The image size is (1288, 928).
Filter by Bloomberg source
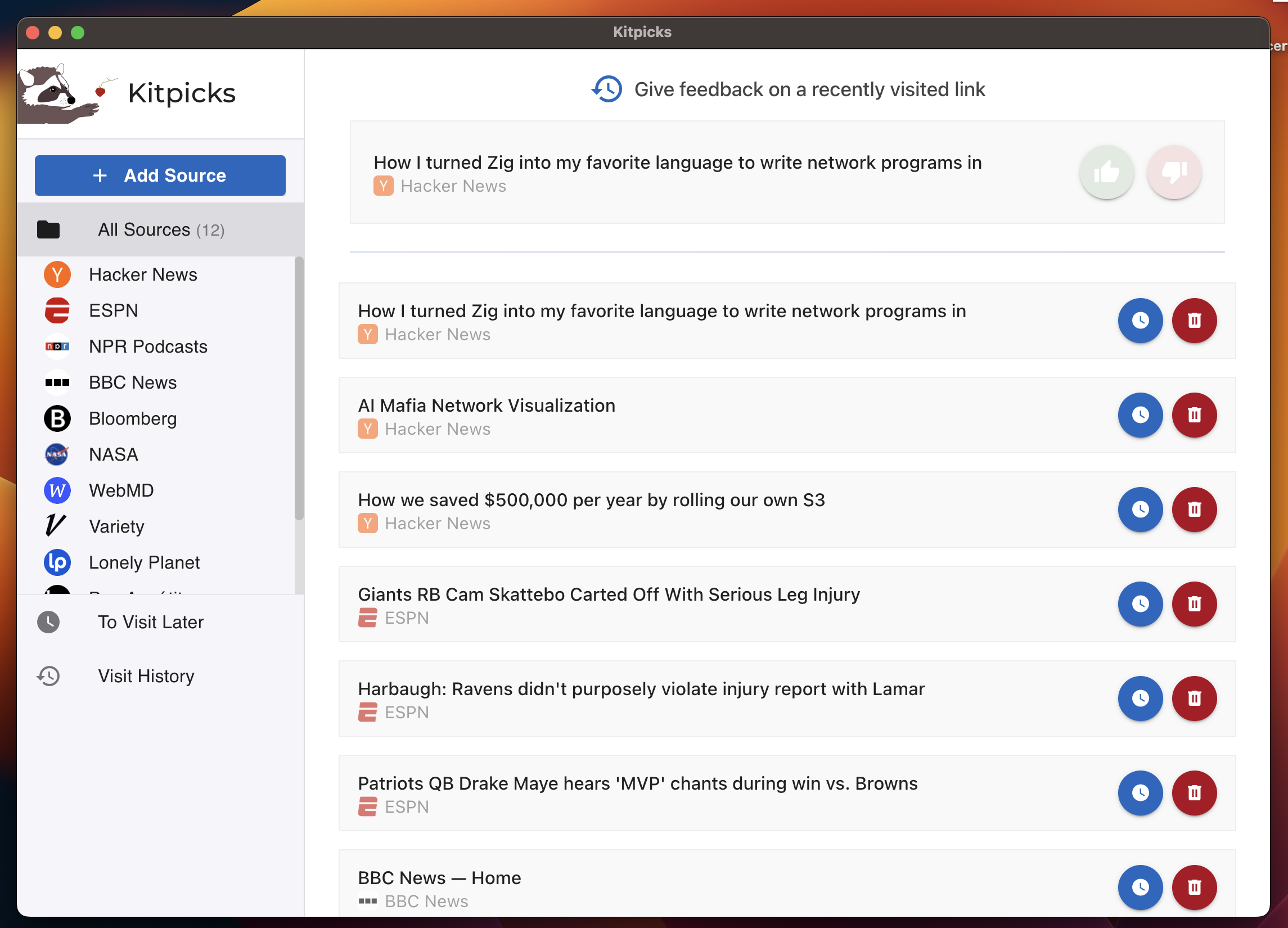click(x=132, y=418)
